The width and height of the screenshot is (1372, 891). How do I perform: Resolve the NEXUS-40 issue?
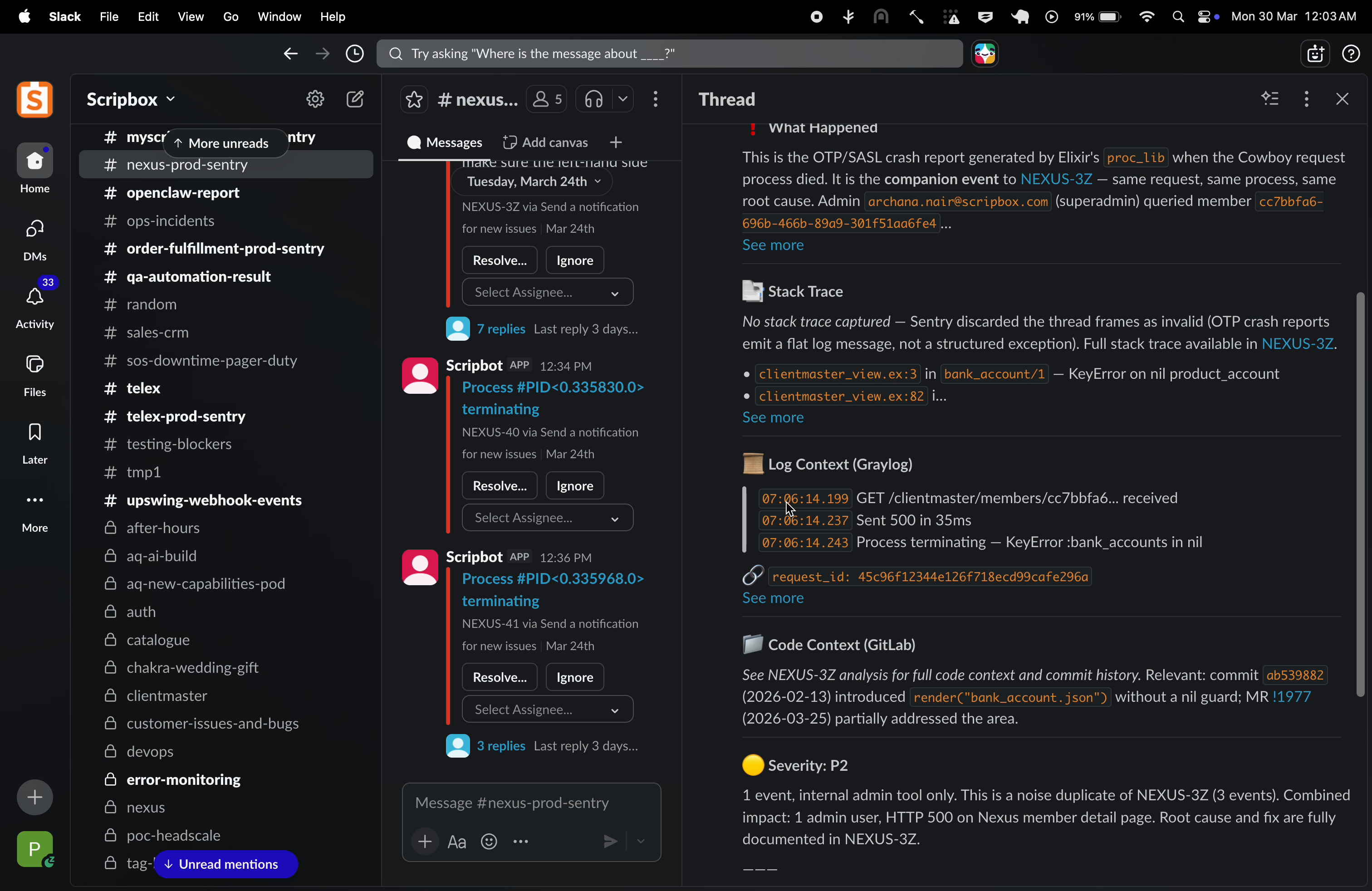(x=499, y=486)
